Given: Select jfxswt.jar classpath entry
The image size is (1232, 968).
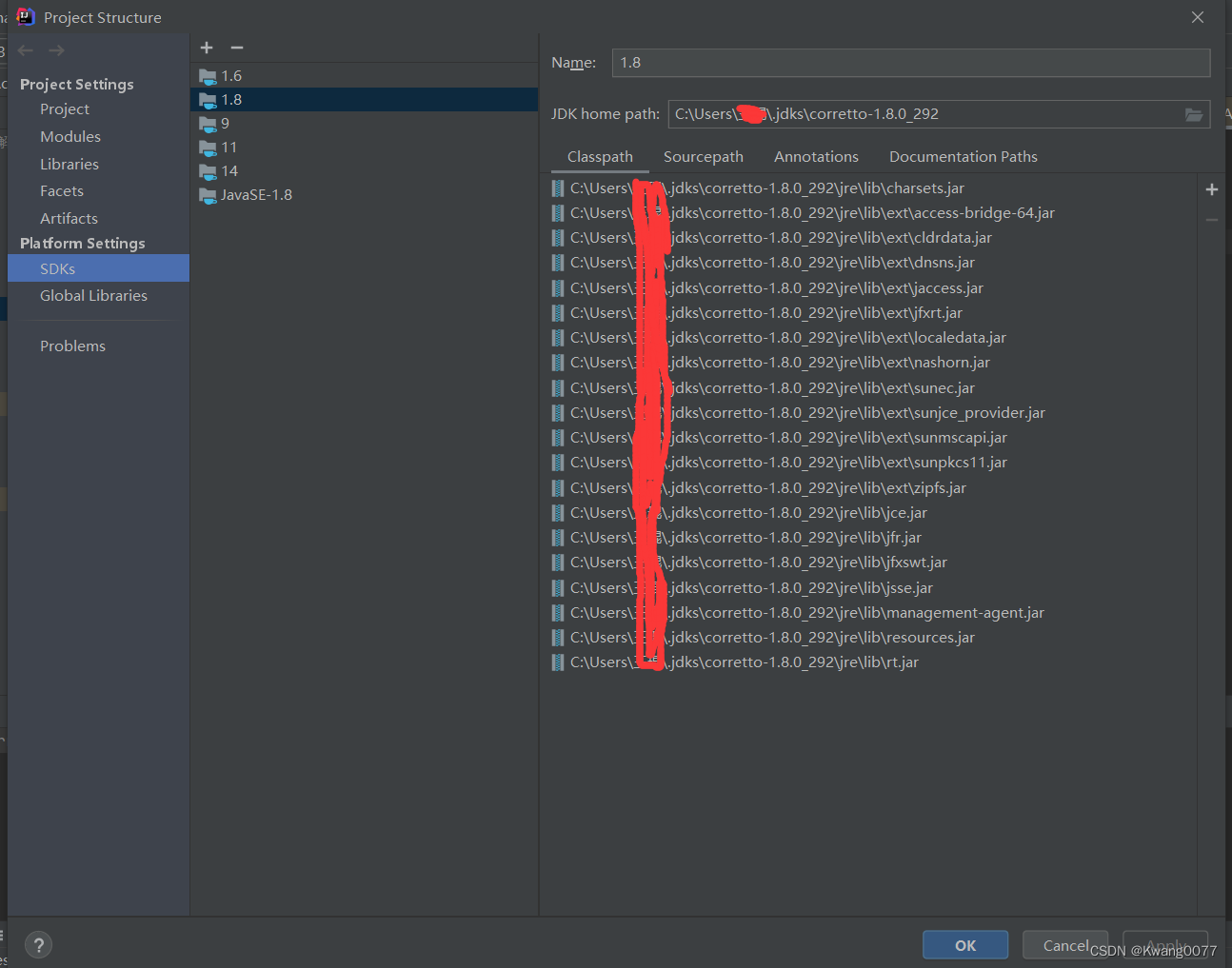Looking at the screenshot, I should coord(873,563).
